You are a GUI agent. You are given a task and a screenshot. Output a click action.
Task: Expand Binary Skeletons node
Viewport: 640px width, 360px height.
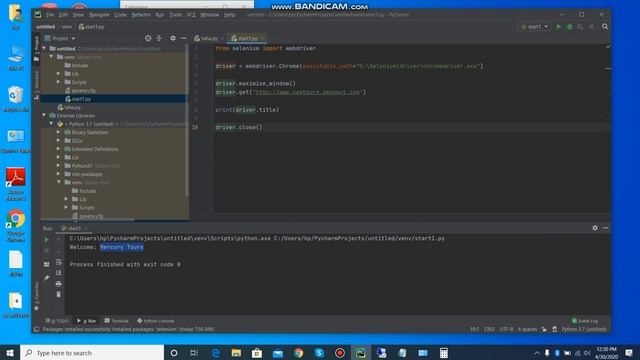pos(59,132)
